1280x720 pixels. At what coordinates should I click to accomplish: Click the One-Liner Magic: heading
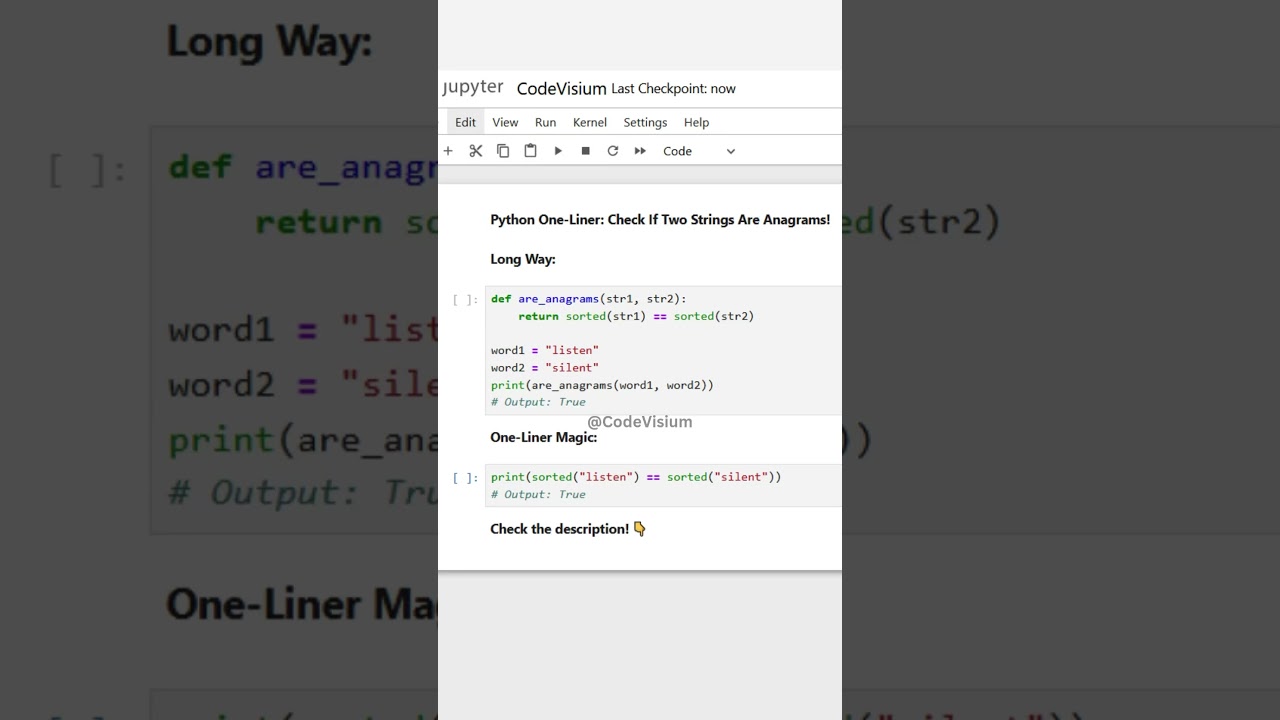pos(543,437)
